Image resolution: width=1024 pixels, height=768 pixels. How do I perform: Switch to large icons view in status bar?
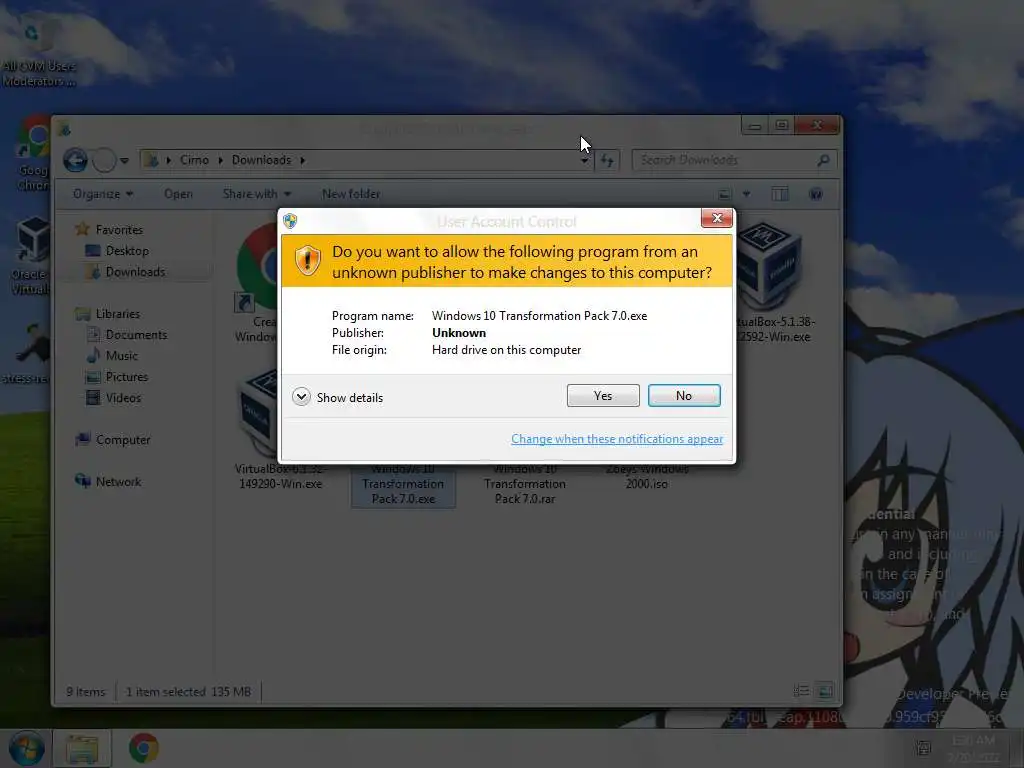click(x=824, y=691)
